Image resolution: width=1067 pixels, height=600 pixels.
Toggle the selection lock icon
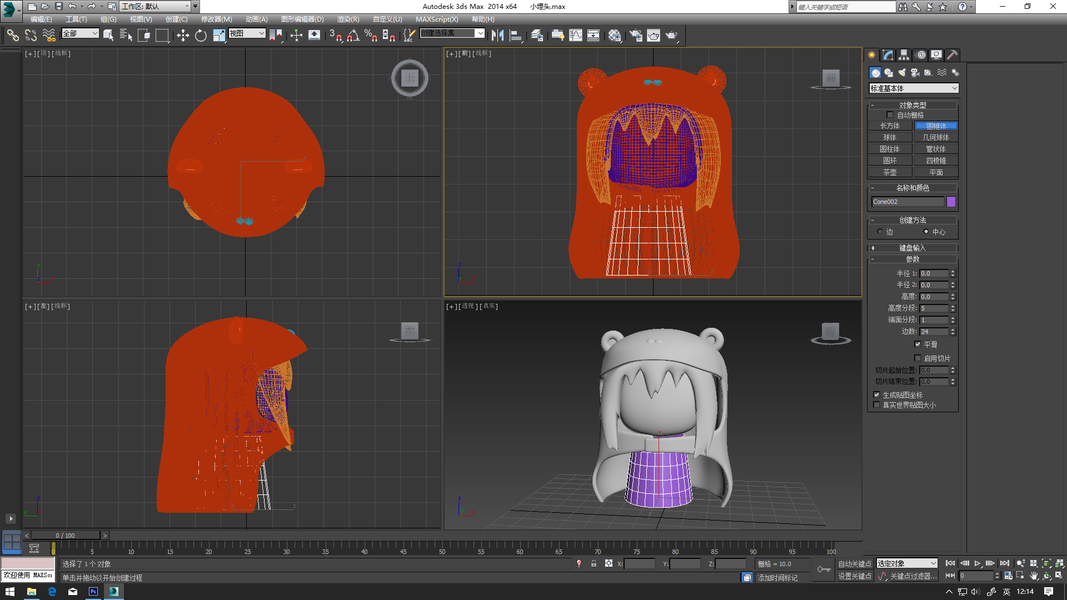click(x=593, y=563)
